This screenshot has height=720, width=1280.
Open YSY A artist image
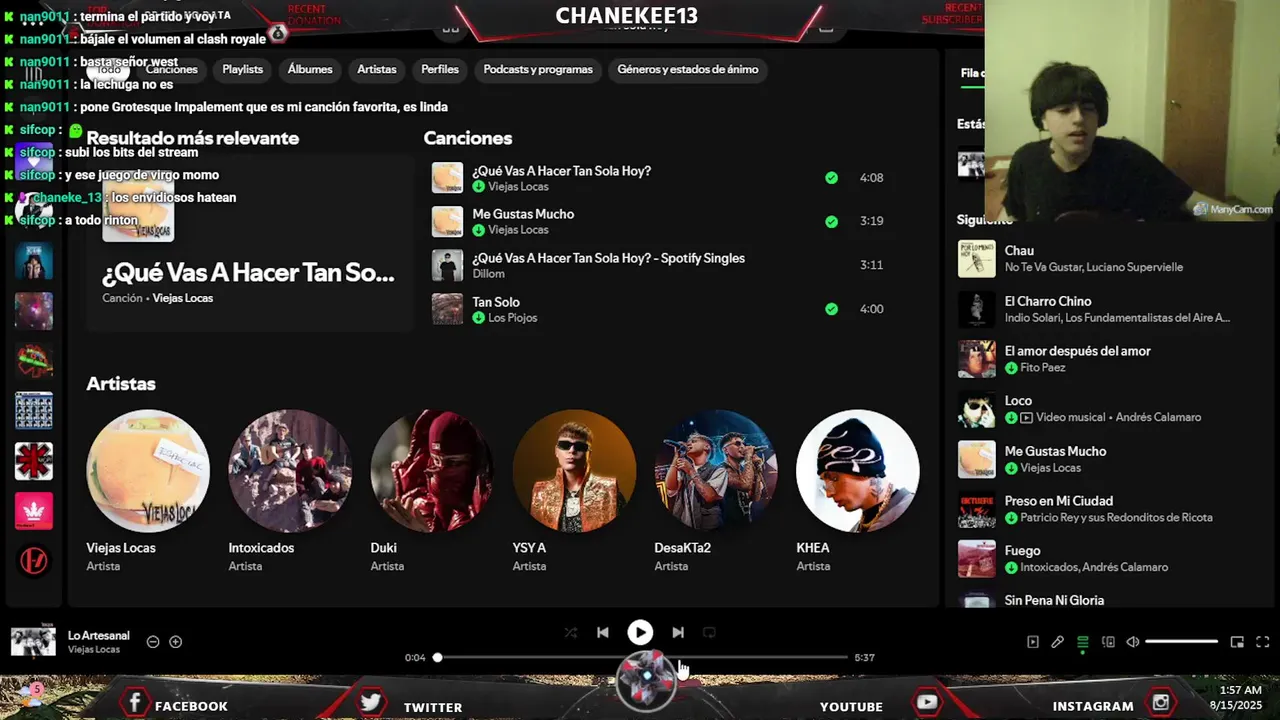(x=574, y=471)
